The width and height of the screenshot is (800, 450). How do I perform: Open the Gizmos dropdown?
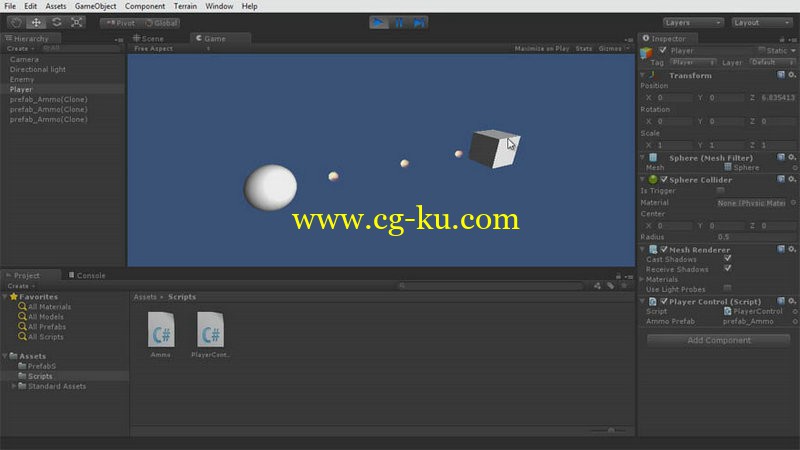(614, 48)
